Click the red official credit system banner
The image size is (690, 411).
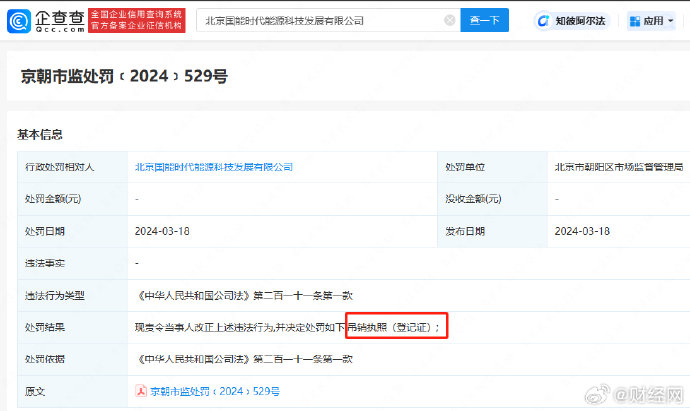[137, 21]
